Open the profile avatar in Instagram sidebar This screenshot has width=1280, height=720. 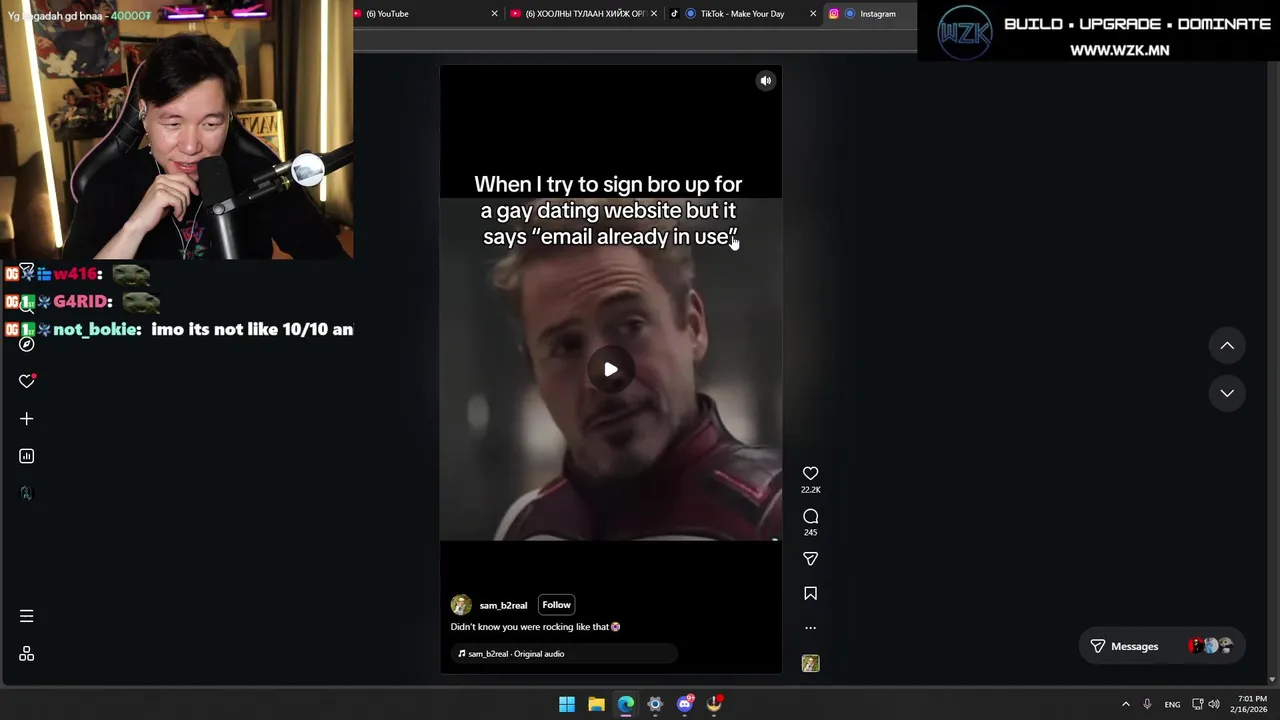[27, 493]
